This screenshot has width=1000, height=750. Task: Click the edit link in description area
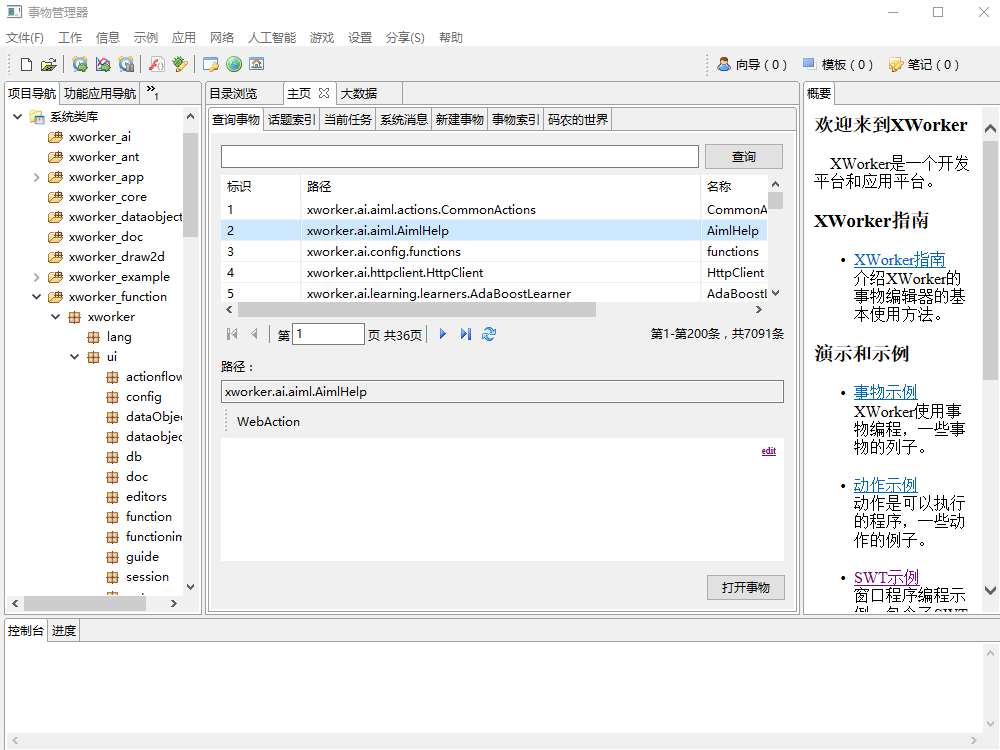click(x=768, y=451)
